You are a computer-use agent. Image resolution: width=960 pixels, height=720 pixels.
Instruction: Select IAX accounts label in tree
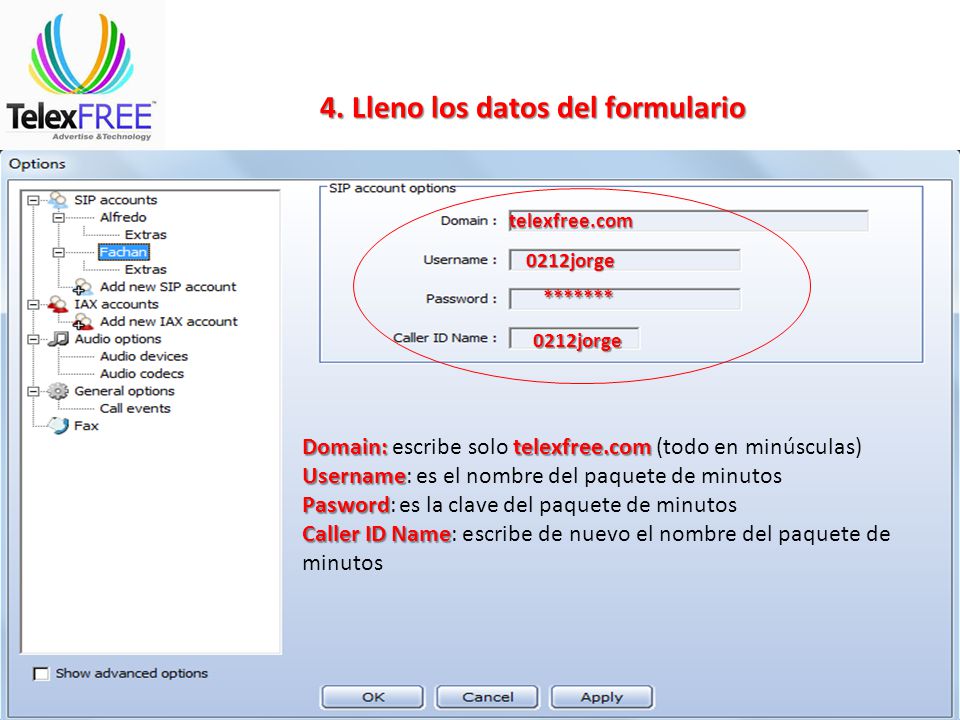(x=116, y=304)
